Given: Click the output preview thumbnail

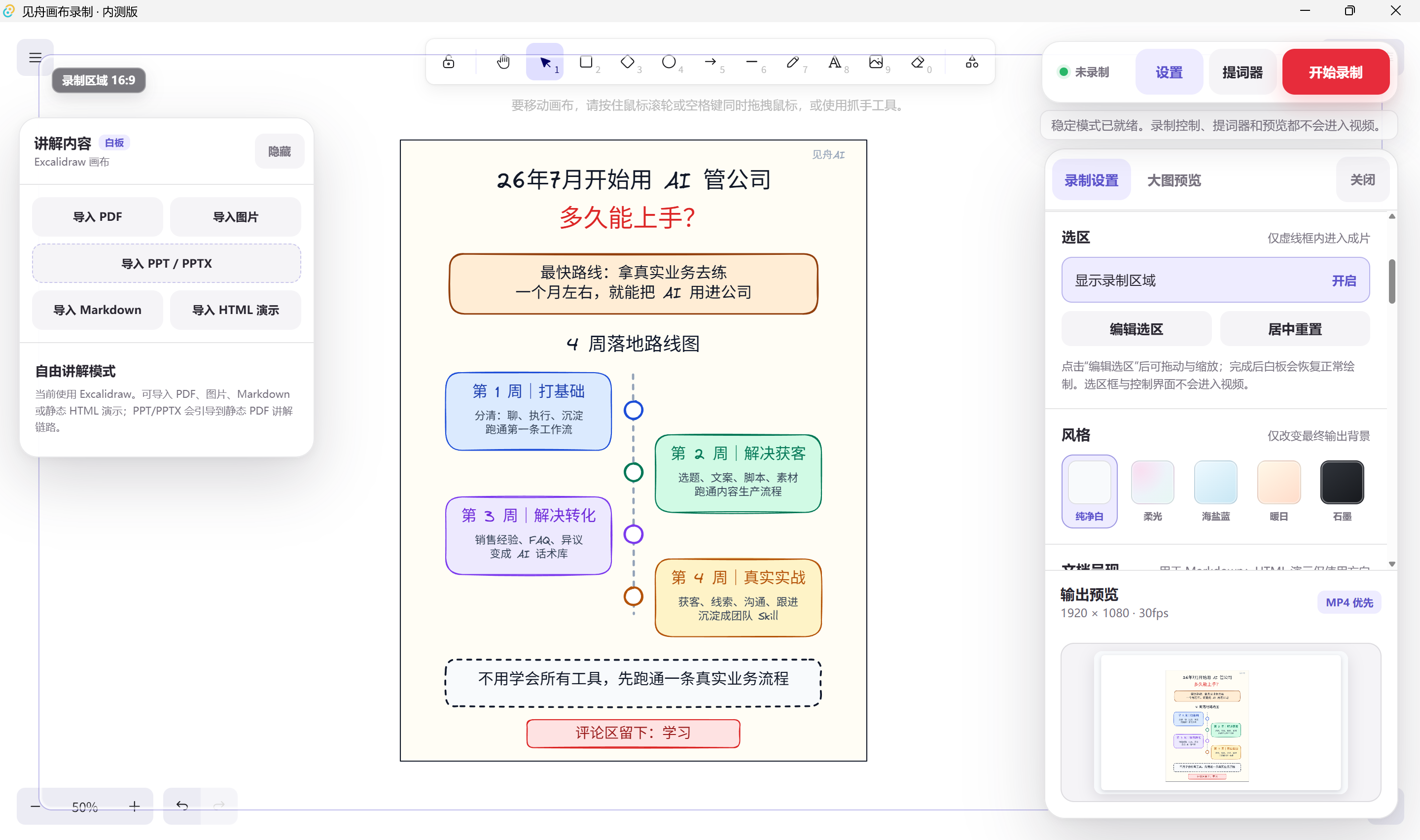Looking at the screenshot, I should pos(1220,722).
